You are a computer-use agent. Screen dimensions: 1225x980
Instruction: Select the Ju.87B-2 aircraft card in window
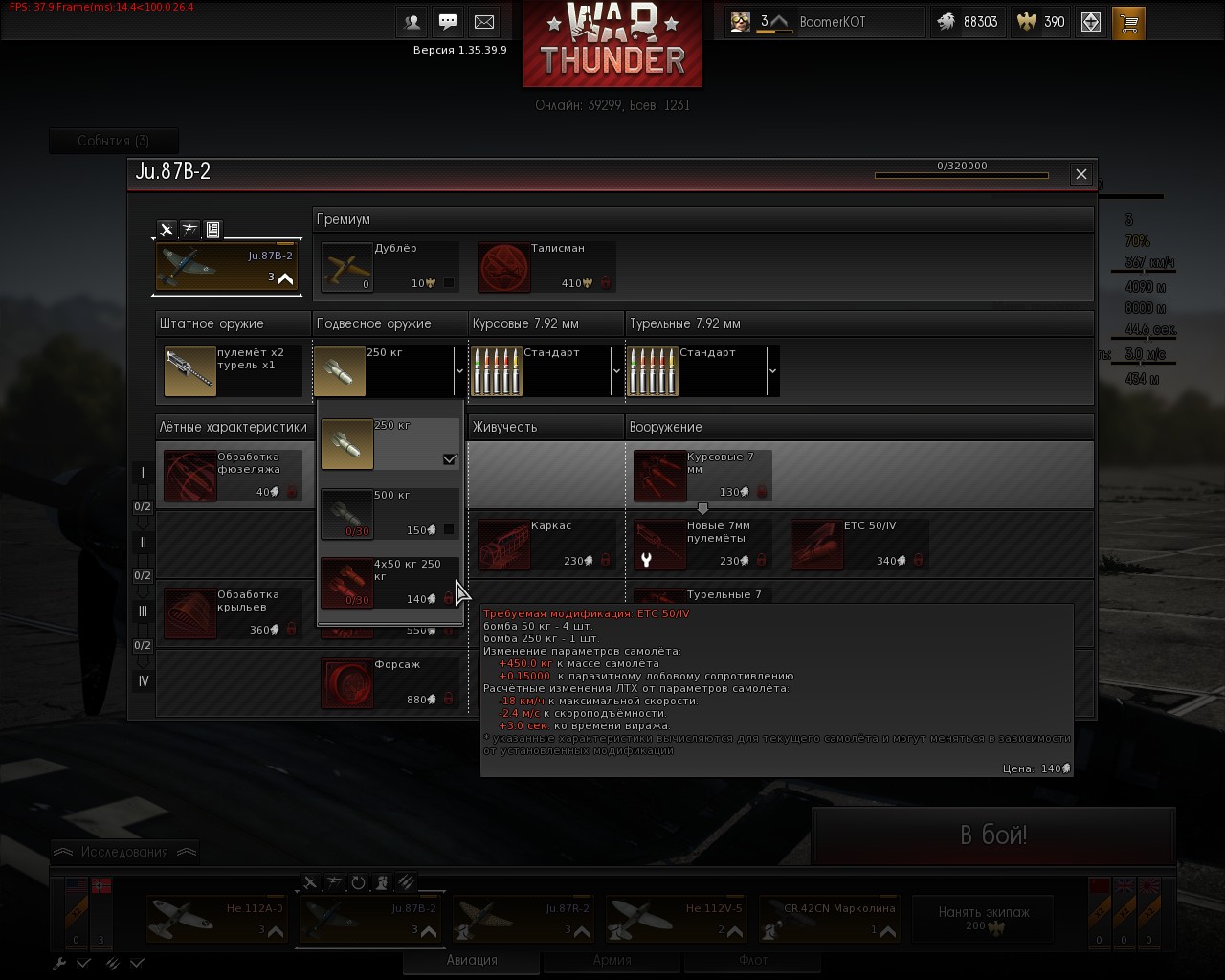tap(228, 267)
